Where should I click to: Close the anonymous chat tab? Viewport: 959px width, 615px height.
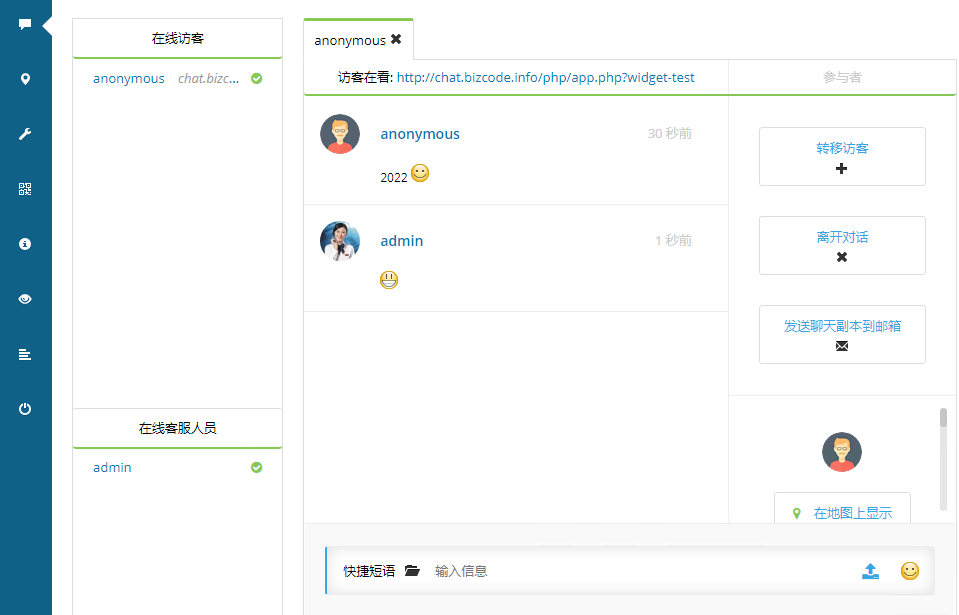pyautogui.click(x=396, y=39)
